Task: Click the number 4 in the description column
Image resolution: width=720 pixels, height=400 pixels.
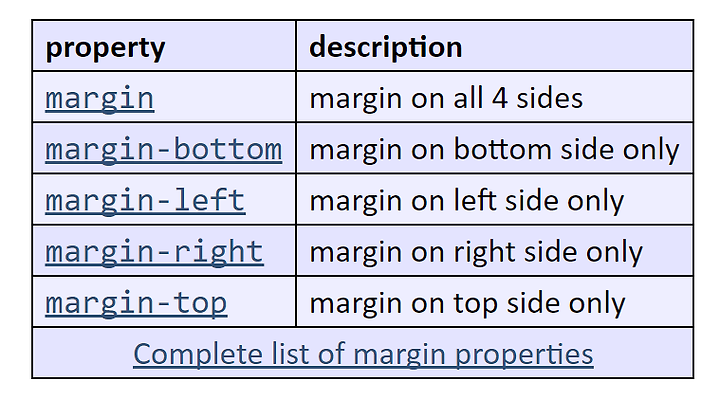Action: [x=500, y=98]
